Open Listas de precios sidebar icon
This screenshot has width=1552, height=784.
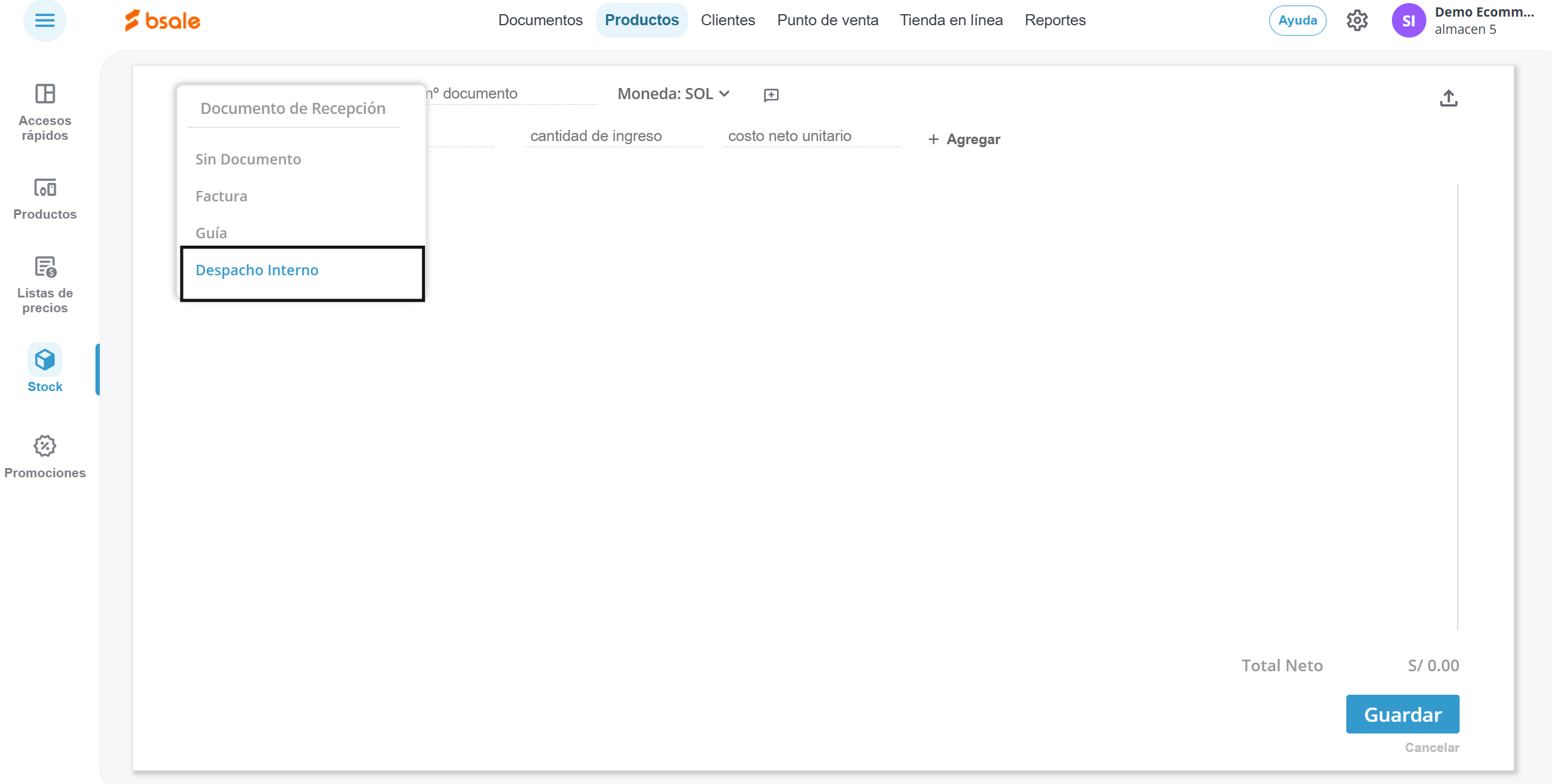(45, 267)
